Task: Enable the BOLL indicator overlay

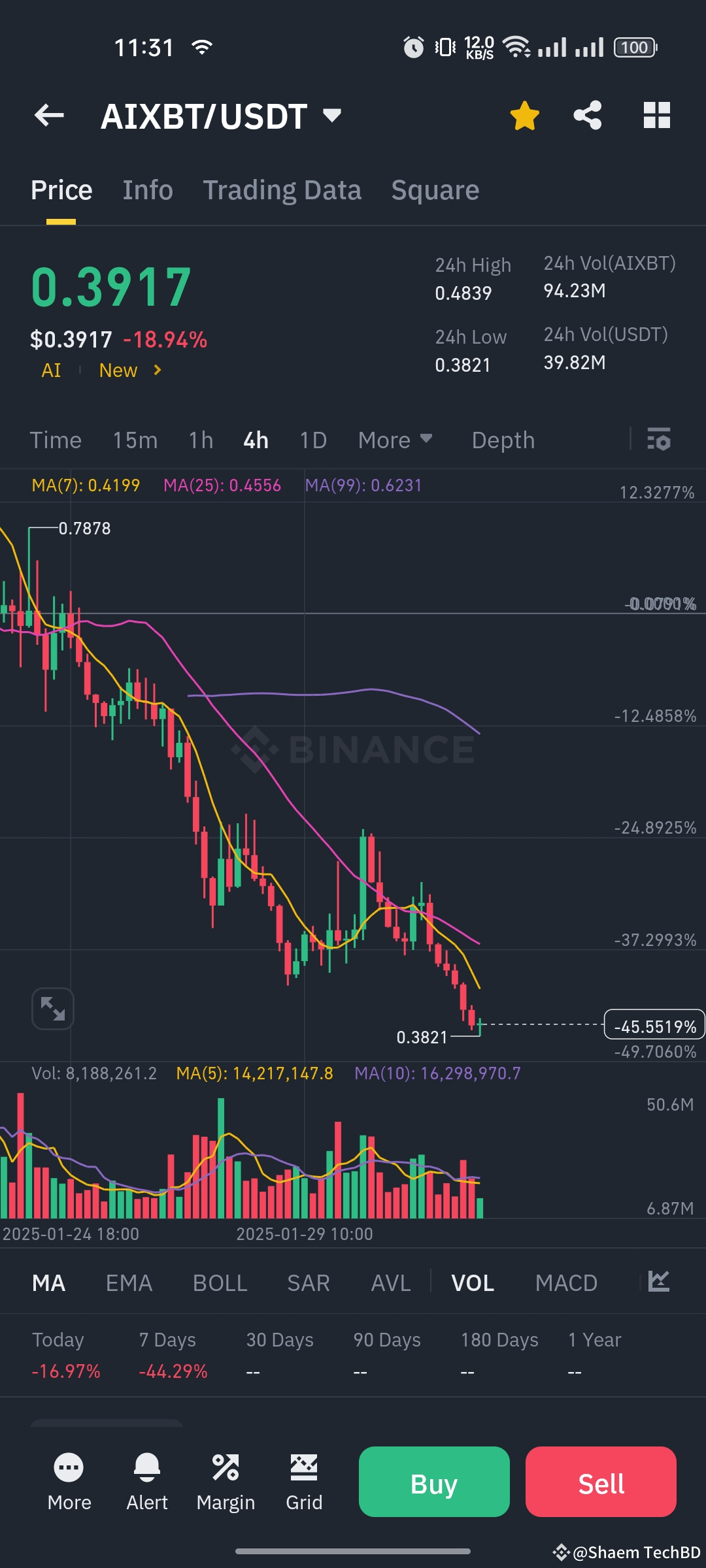Action: tap(220, 1283)
